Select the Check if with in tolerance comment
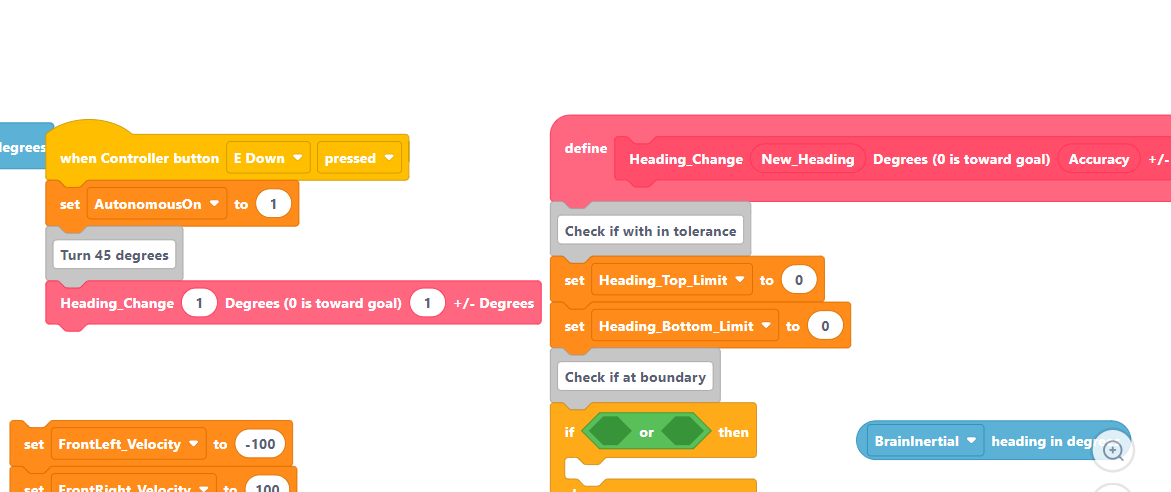Image resolution: width=1171 pixels, height=492 pixels. pyautogui.click(x=650, y=231)
